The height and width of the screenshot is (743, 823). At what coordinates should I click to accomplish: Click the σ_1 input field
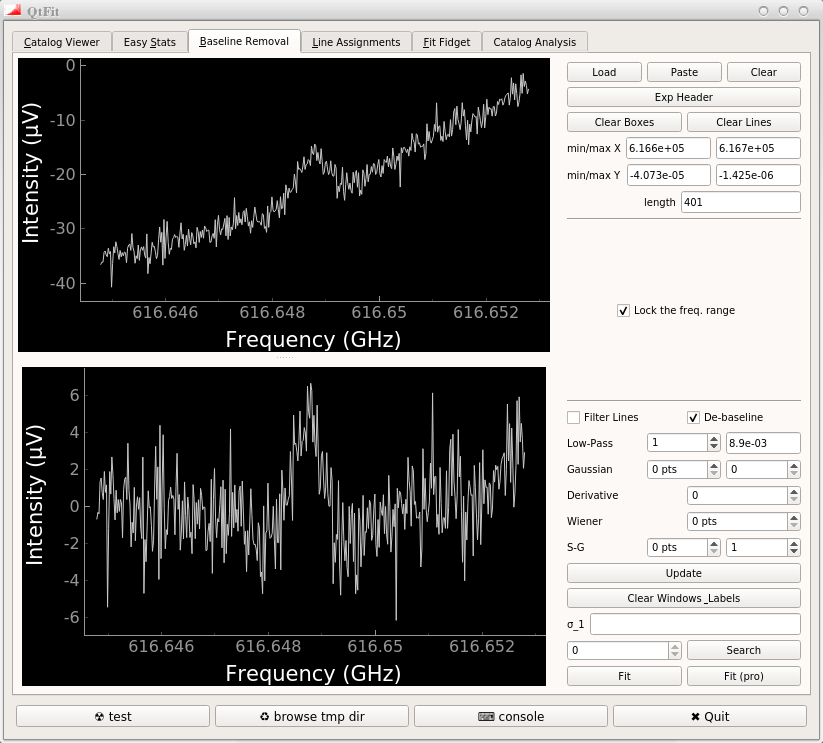[x=695, y=624]
